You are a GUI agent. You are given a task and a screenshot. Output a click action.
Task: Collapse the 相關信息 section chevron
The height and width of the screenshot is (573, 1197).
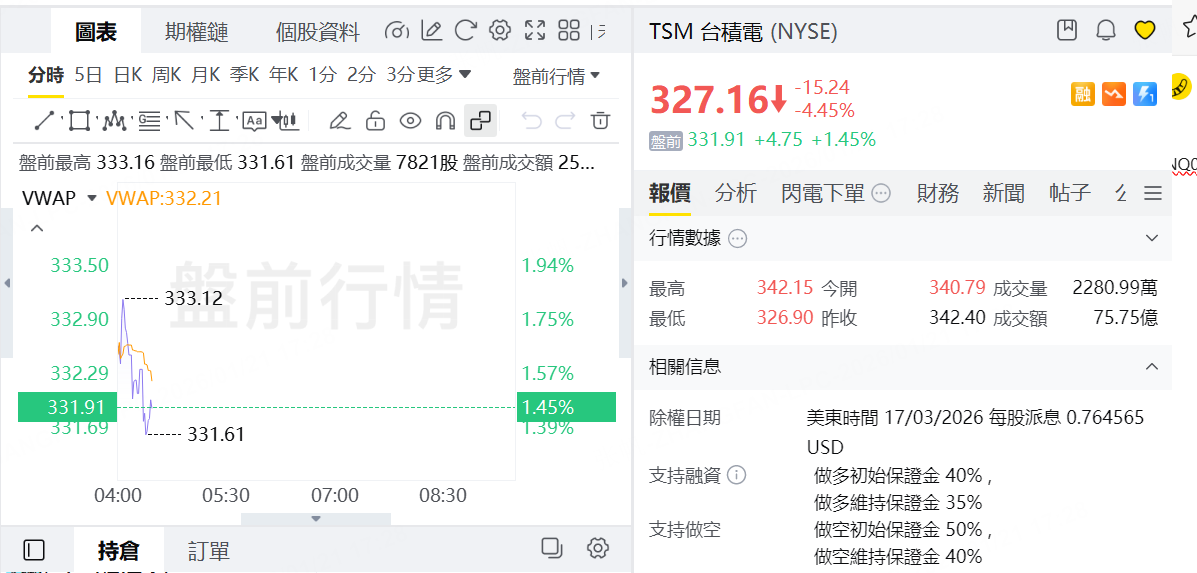1153,367
